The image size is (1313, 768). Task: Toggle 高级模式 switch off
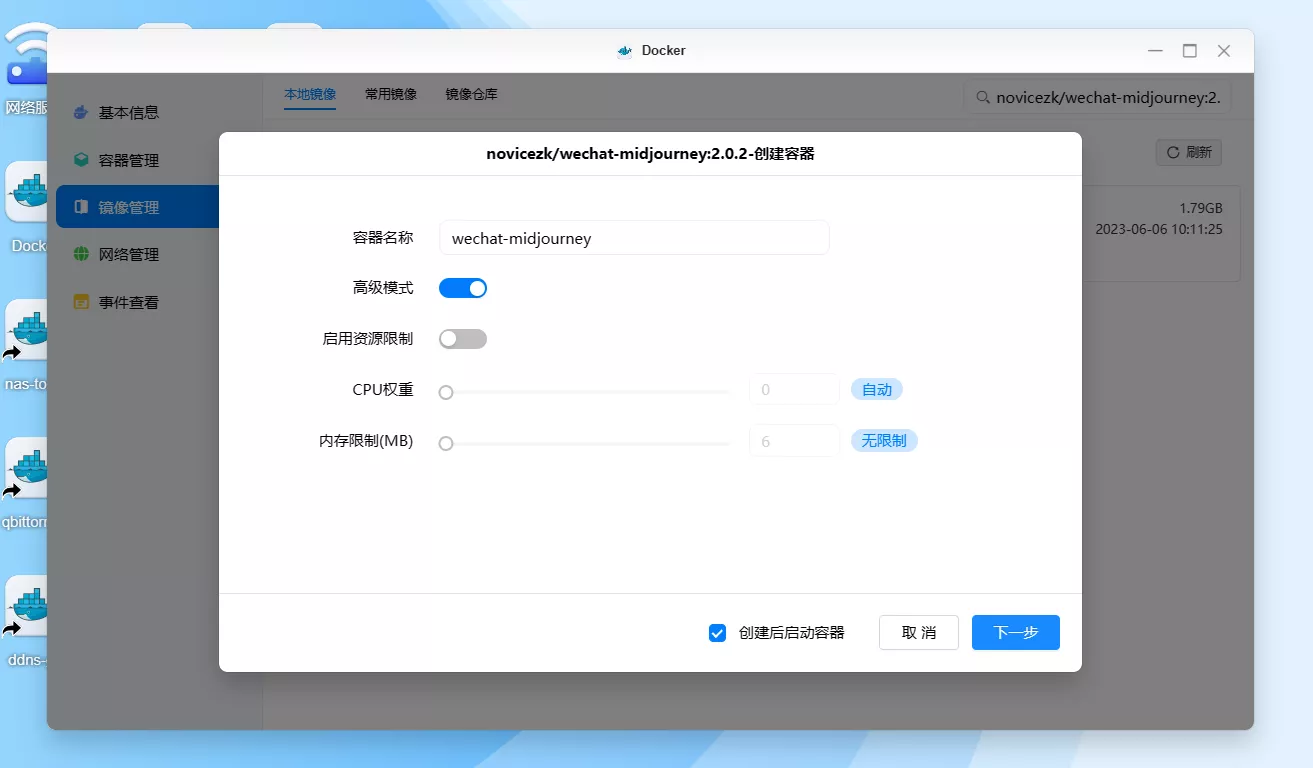pyautogui.click(x=463, y=288)
